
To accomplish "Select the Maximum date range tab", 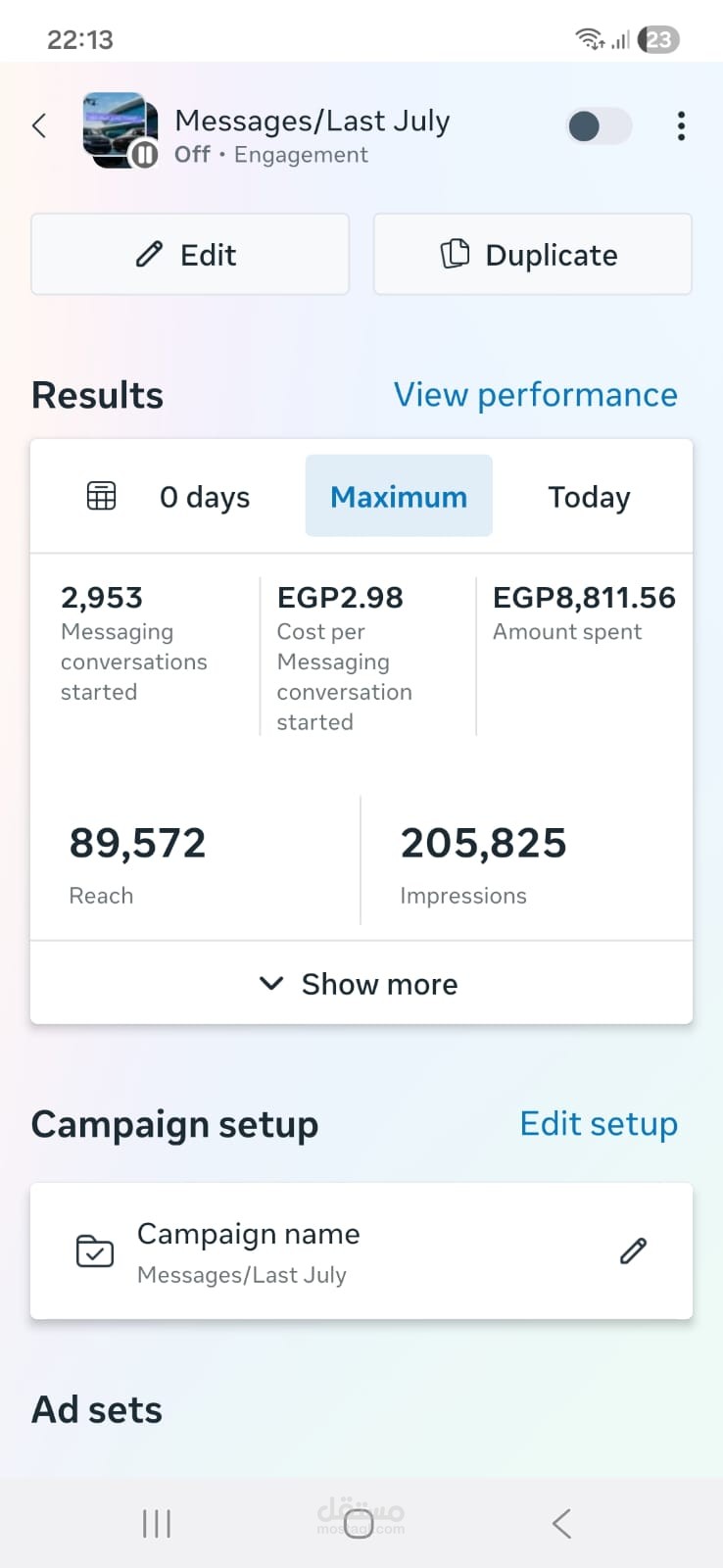I will (x=399, y=496).
